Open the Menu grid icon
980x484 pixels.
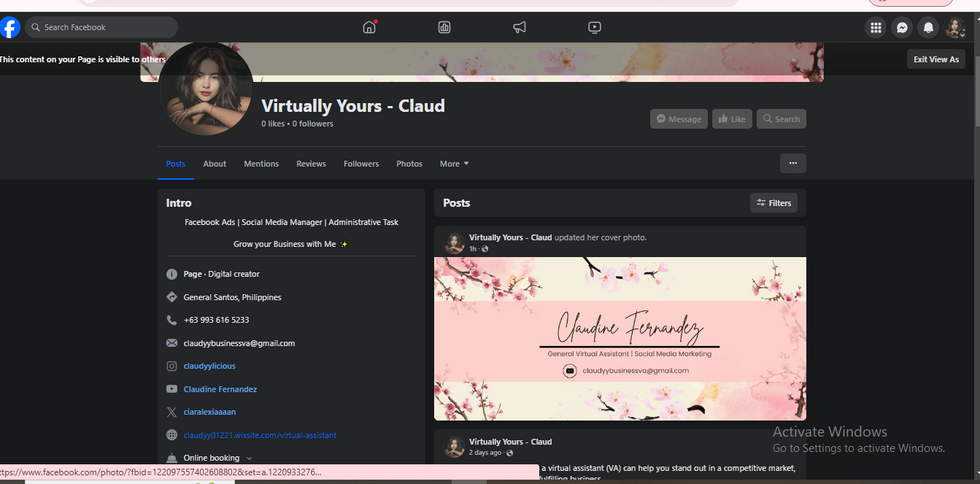tap(876, 28)
